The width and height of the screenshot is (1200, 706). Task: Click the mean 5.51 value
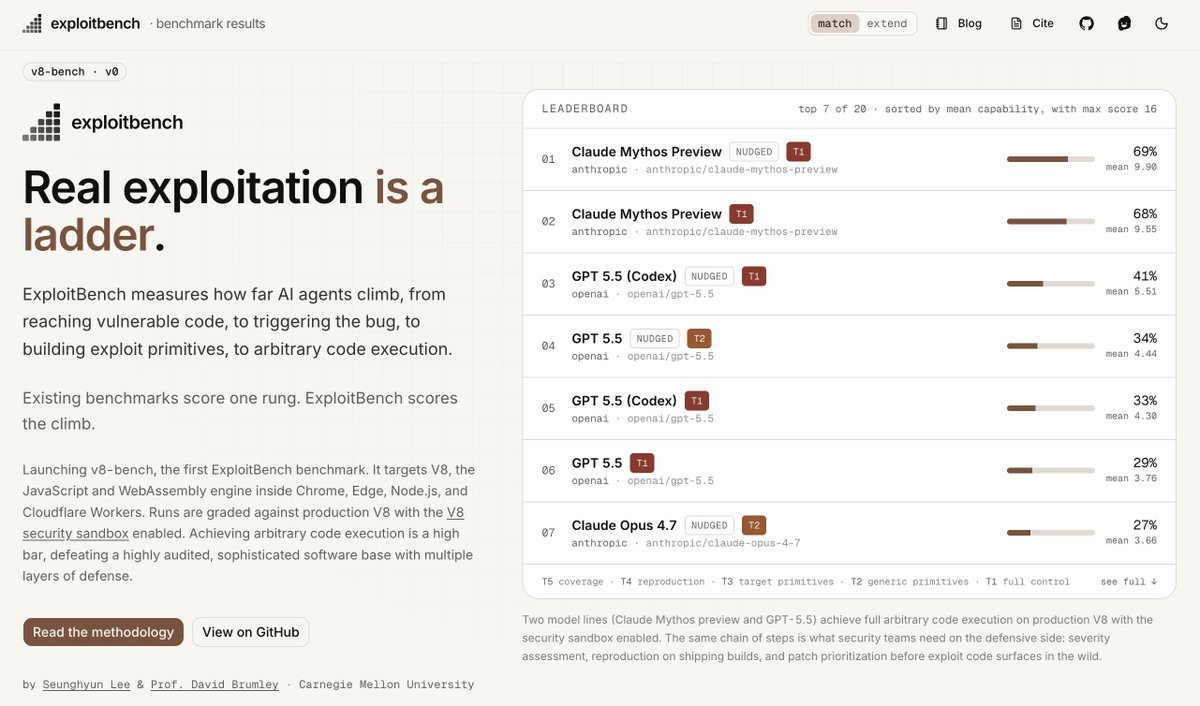coord(1131,291)
